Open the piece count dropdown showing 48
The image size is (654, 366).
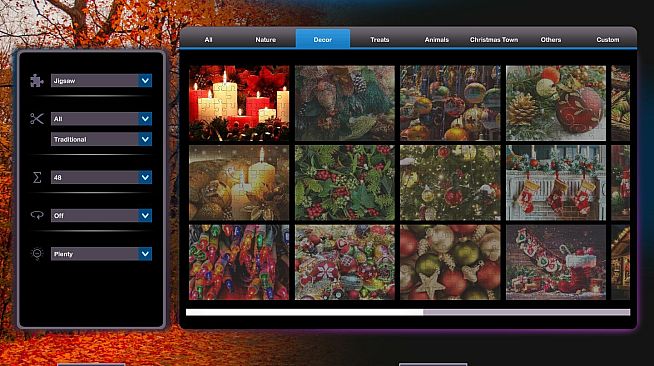point(101,178)
